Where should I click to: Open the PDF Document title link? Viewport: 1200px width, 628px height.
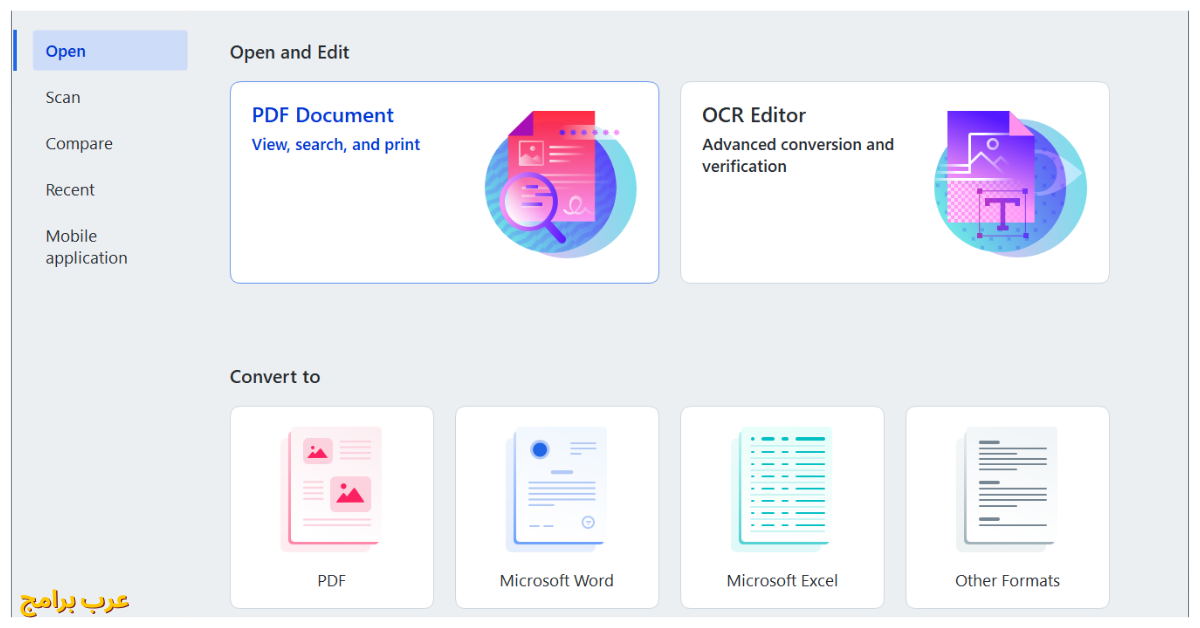tap(323, 115)
